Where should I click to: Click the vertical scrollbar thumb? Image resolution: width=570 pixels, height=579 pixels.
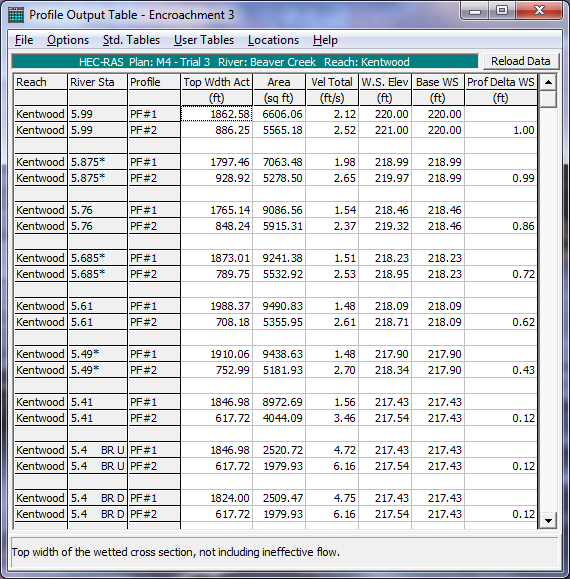548,99
